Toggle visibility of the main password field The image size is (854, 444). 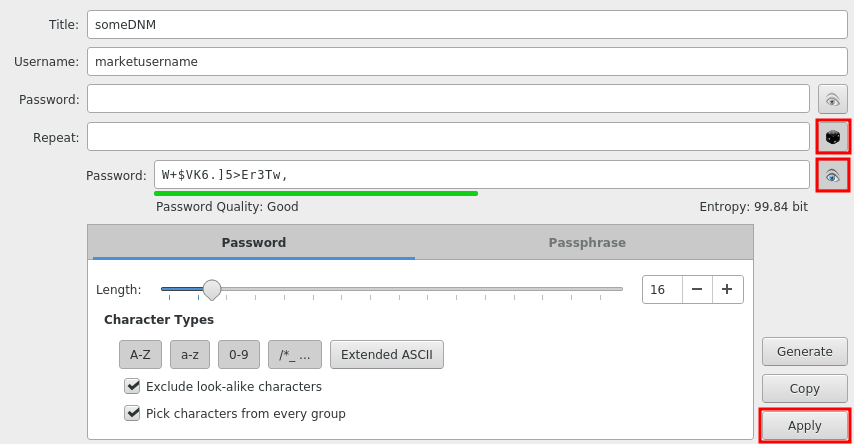pos(832,99)
